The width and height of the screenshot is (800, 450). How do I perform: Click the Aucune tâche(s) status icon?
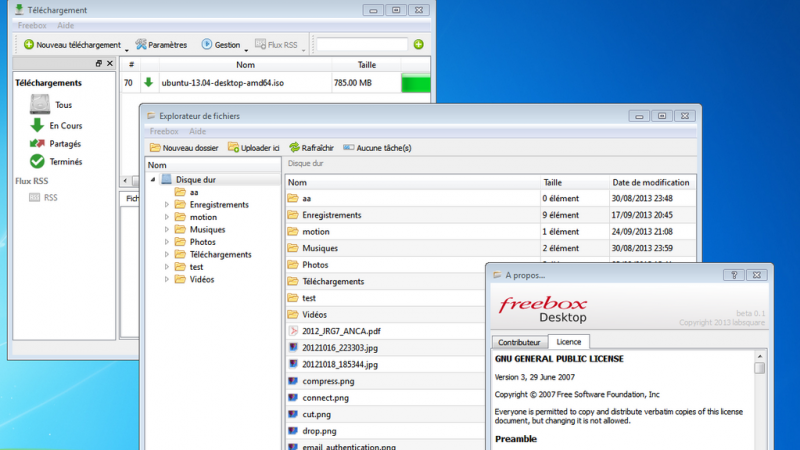pyautogui.click(x=348, y=147)
